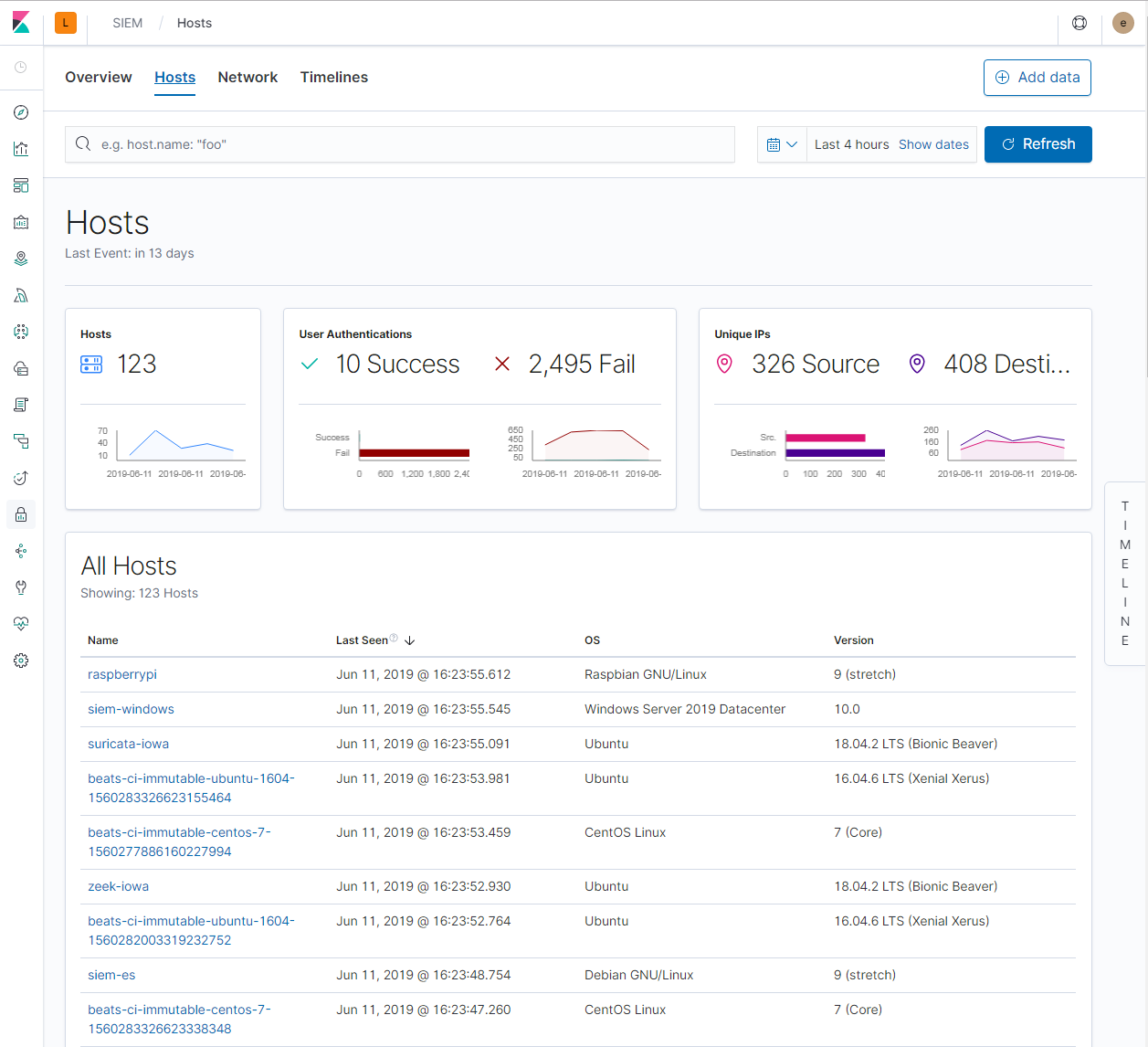Image resolution: width=1148 pixels, height=1047 pixels.
Task: Open the Maps application icon
Action: pos(20,259)
